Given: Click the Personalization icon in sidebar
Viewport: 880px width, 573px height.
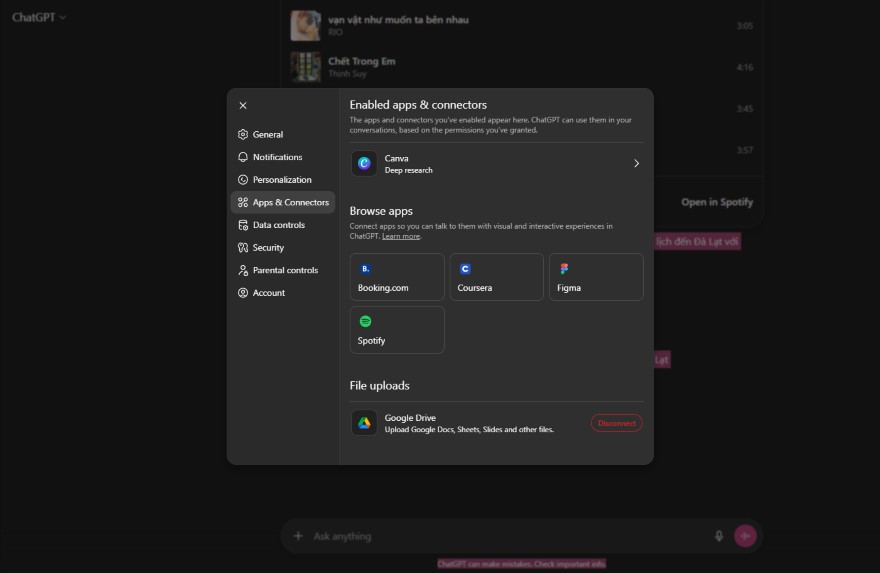Looking at the screenshot, I should coord(243,180).
